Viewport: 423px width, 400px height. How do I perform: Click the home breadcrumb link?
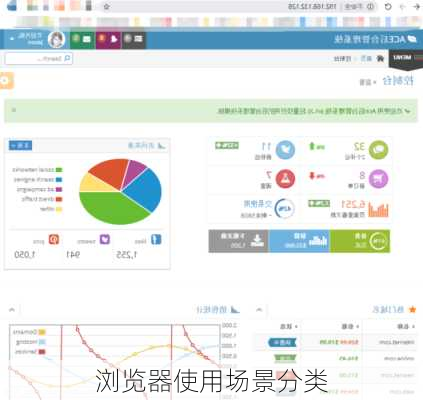[x=366, y=59]
